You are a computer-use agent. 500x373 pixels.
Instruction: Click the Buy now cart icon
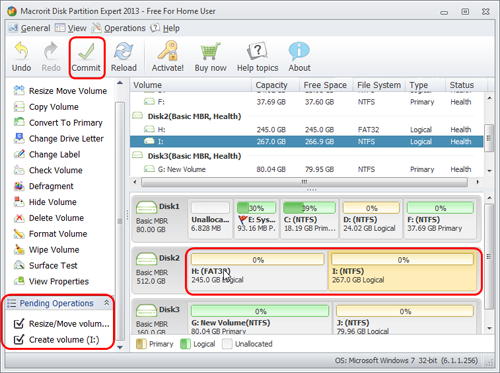point(210,57)
